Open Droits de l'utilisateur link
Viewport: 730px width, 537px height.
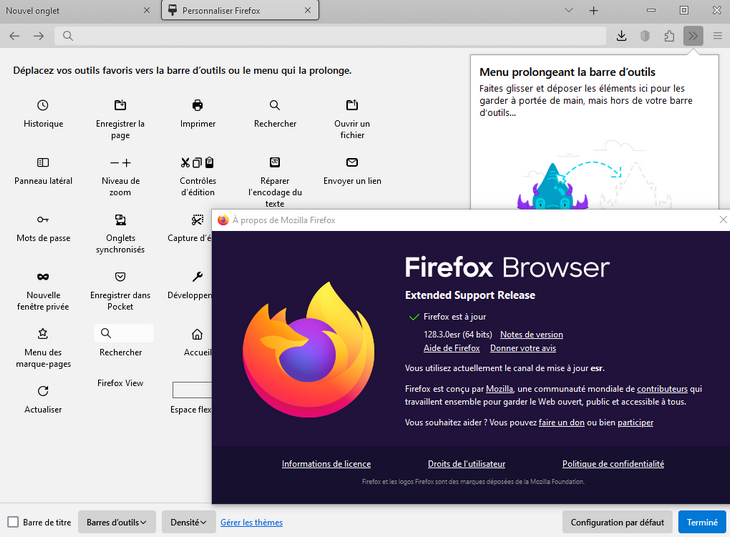point(466,464)
